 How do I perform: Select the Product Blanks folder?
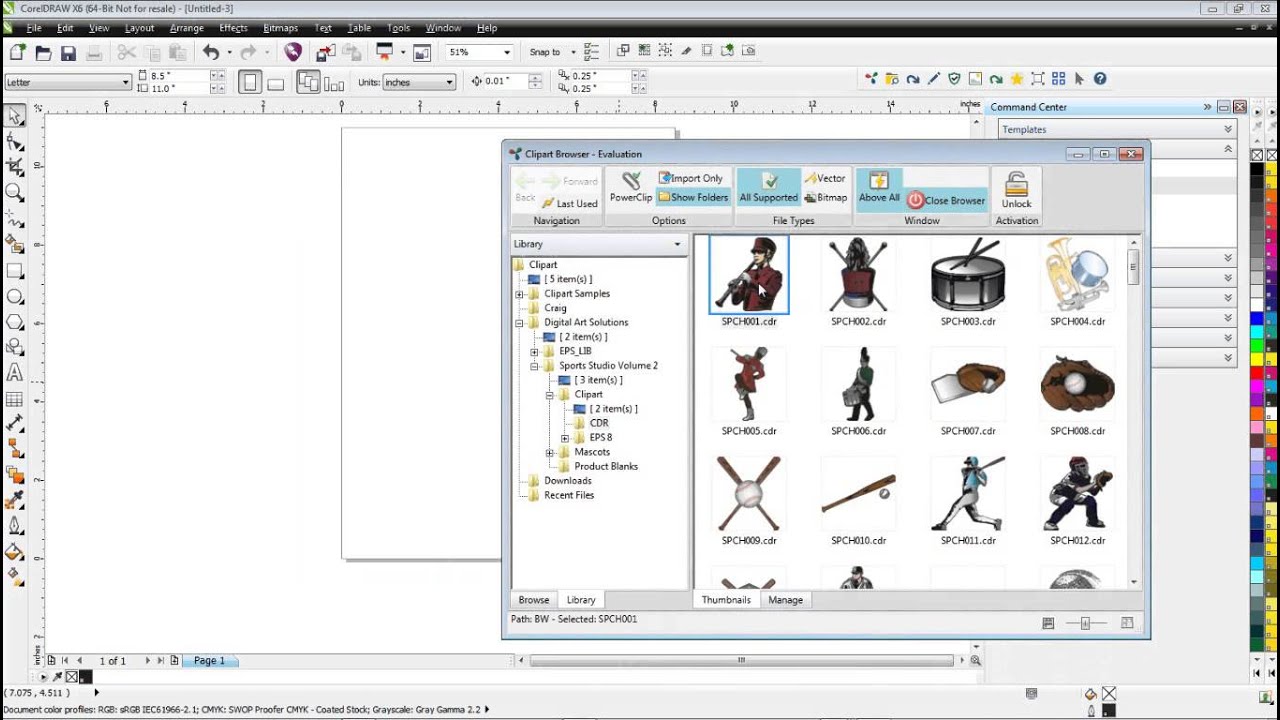coord(605,466)
